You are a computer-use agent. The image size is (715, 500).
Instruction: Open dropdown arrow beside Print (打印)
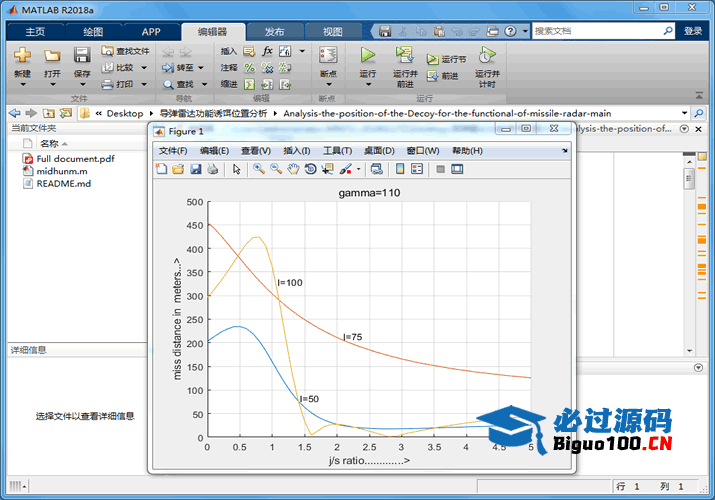point(144,84)
